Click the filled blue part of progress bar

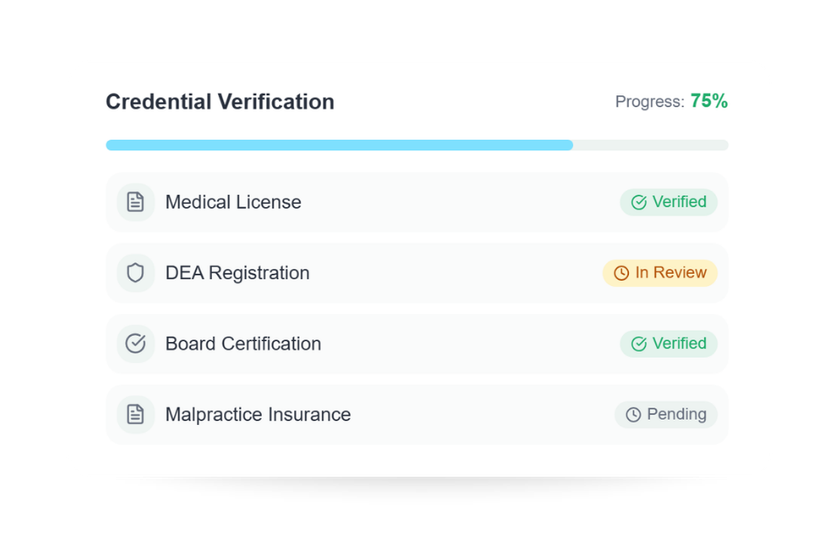coord(339,145)
